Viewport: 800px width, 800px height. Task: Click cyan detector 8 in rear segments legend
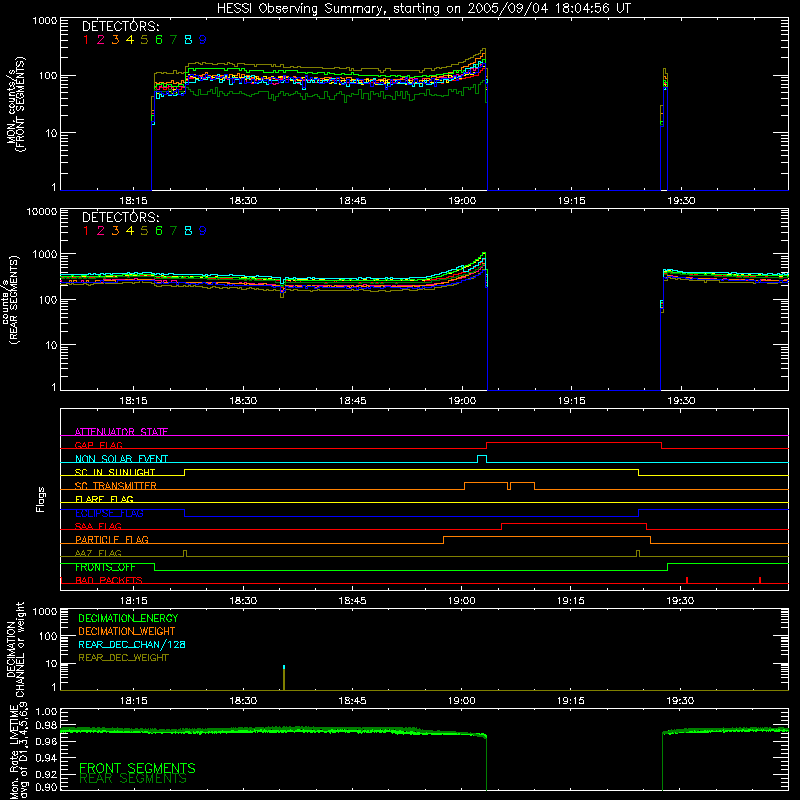(188, 231)
